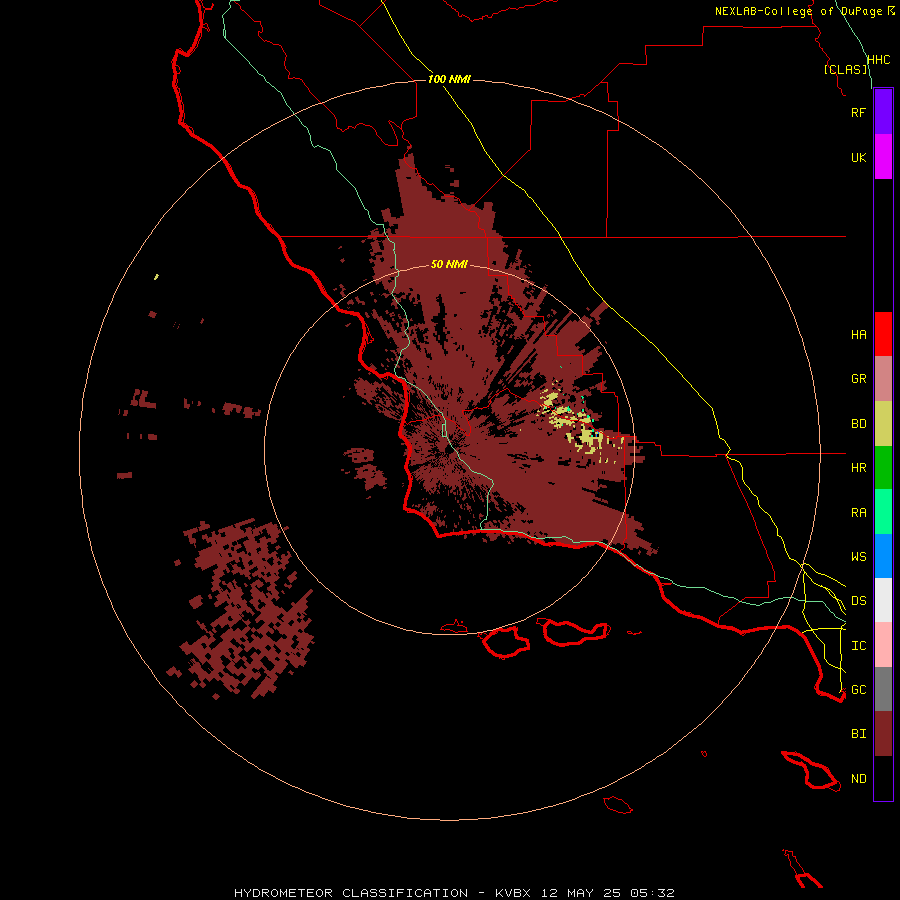Click the 50 NMI range ring label
Screen dimensions: 900x900
(x=449, y=264)
